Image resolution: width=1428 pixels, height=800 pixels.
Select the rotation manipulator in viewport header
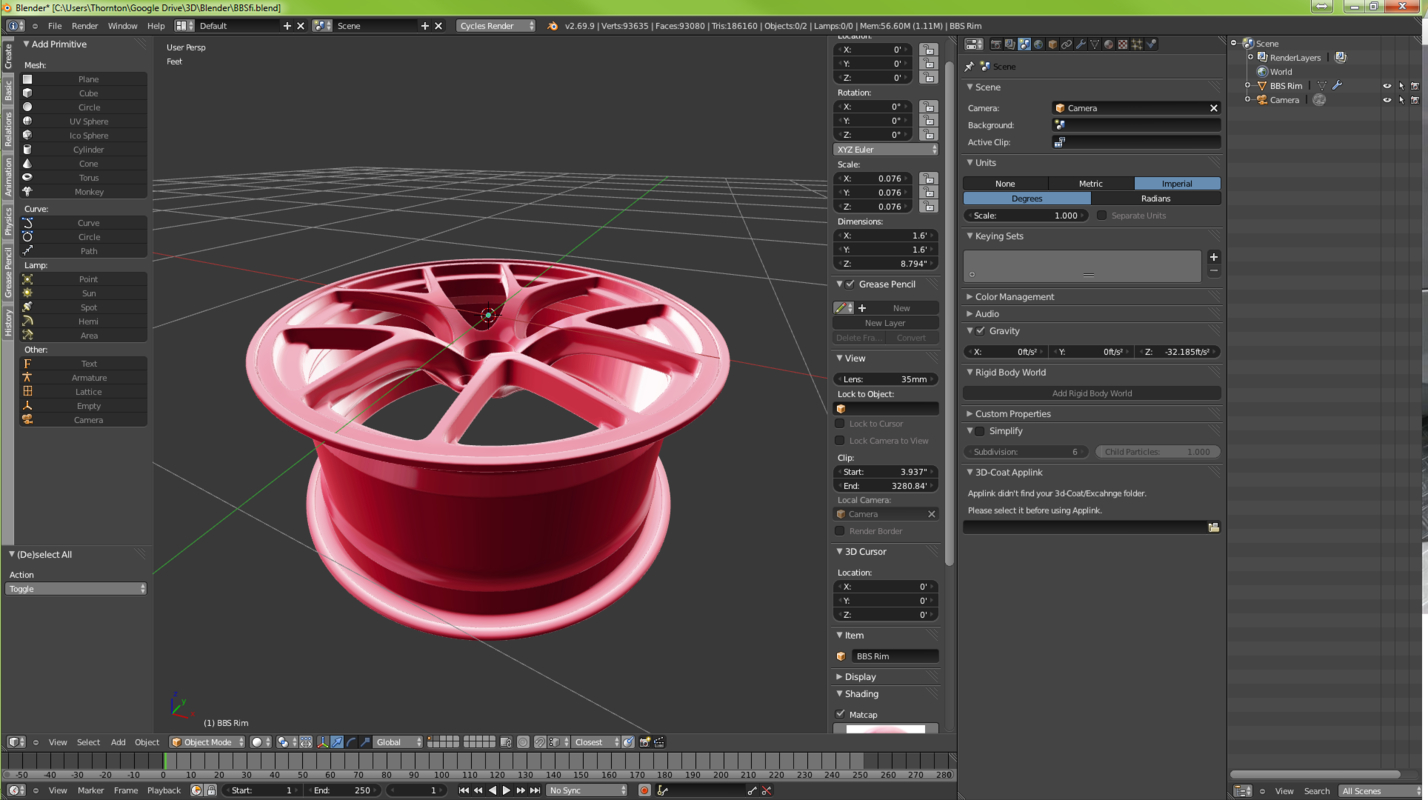click(x=351, y=742)
